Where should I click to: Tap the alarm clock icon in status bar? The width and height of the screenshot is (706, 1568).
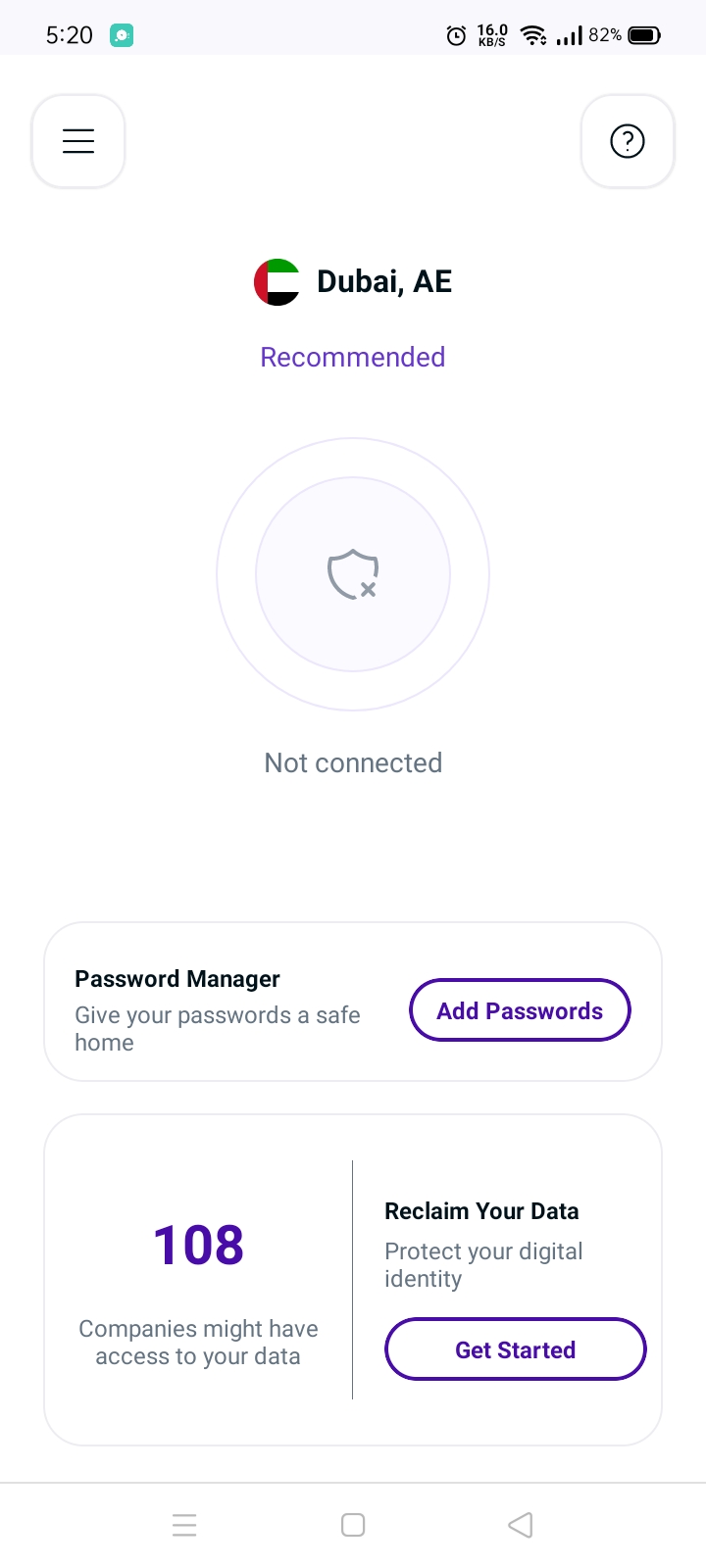(455, 35)
